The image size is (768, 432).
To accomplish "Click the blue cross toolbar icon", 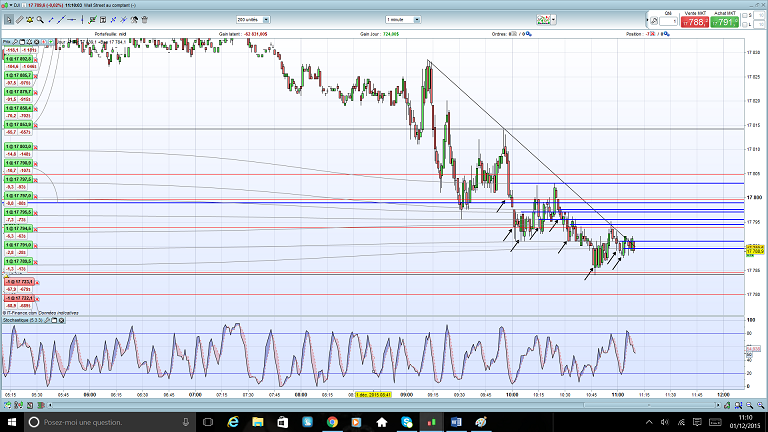I will (114, 20).
